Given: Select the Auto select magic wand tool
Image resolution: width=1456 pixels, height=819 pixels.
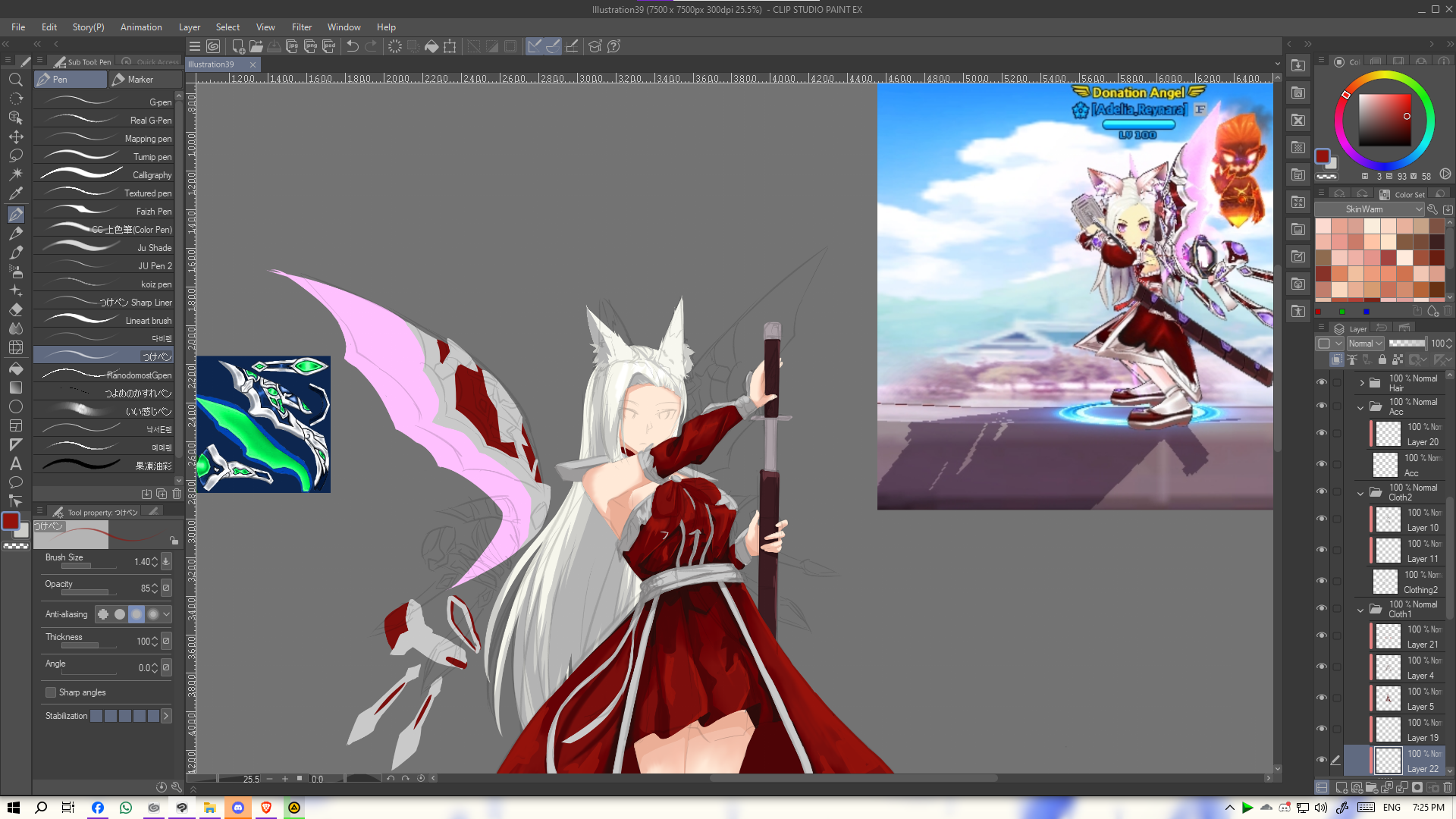Looking at the screenshot, I should pyautogui.click(x=15, y=174).
